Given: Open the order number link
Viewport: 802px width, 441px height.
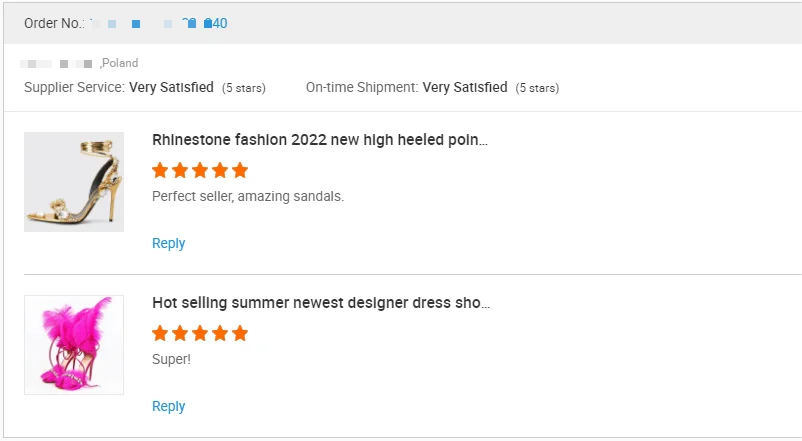Looking at the screenshot, I should [x=160, y=23].
